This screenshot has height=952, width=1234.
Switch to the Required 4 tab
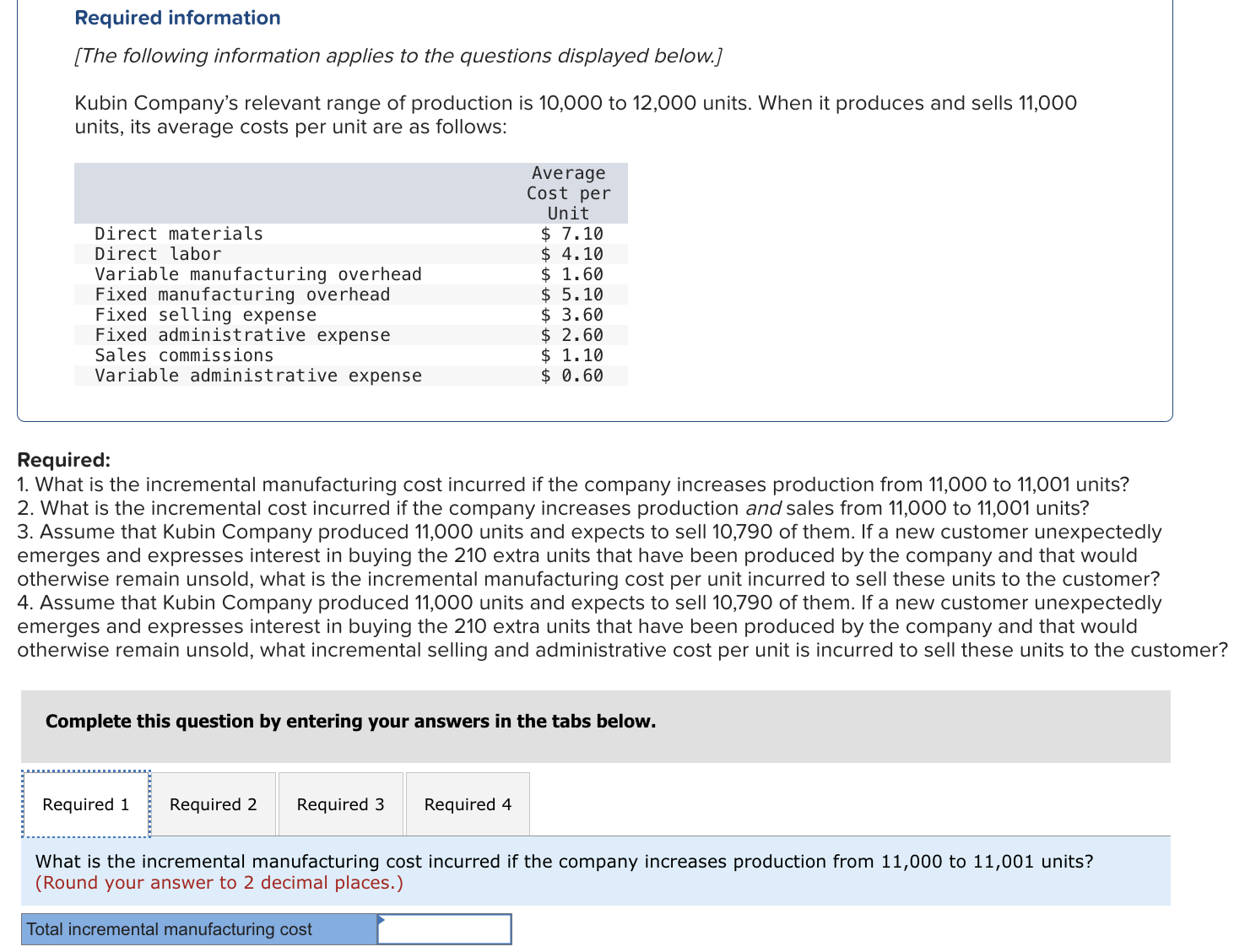468,804
